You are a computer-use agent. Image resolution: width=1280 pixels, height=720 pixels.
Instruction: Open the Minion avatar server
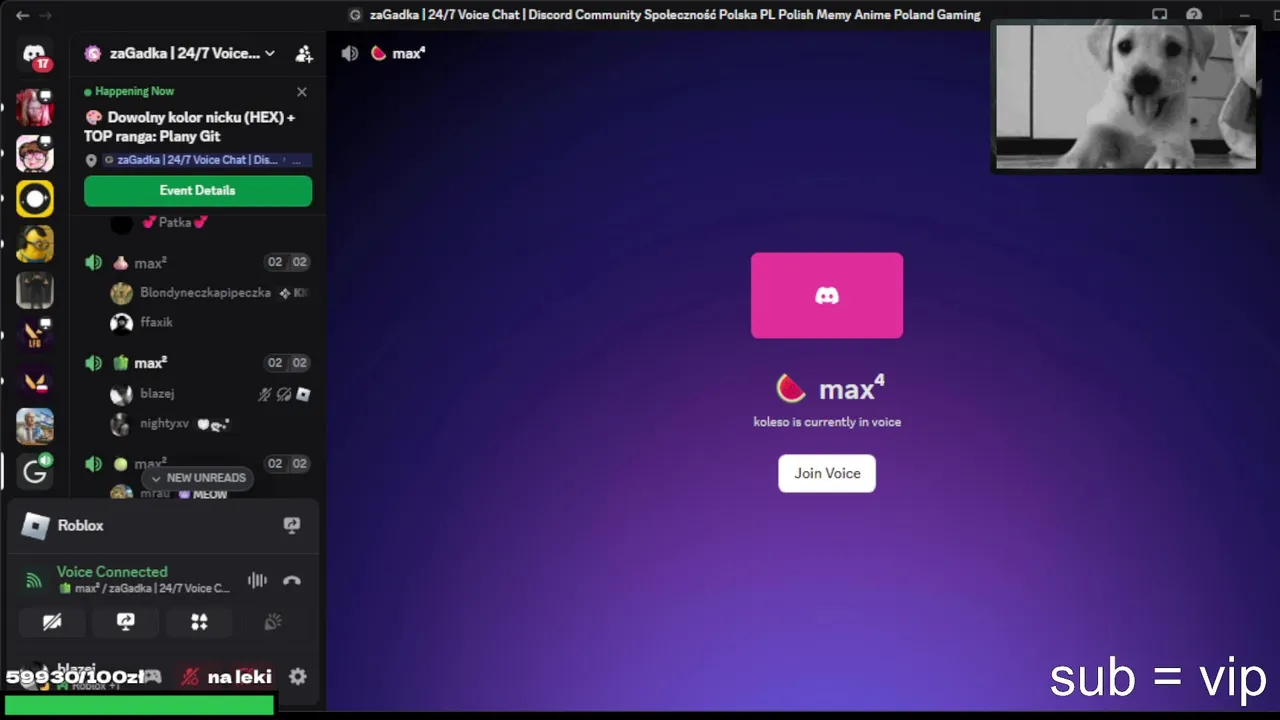(x=35, y=244)
